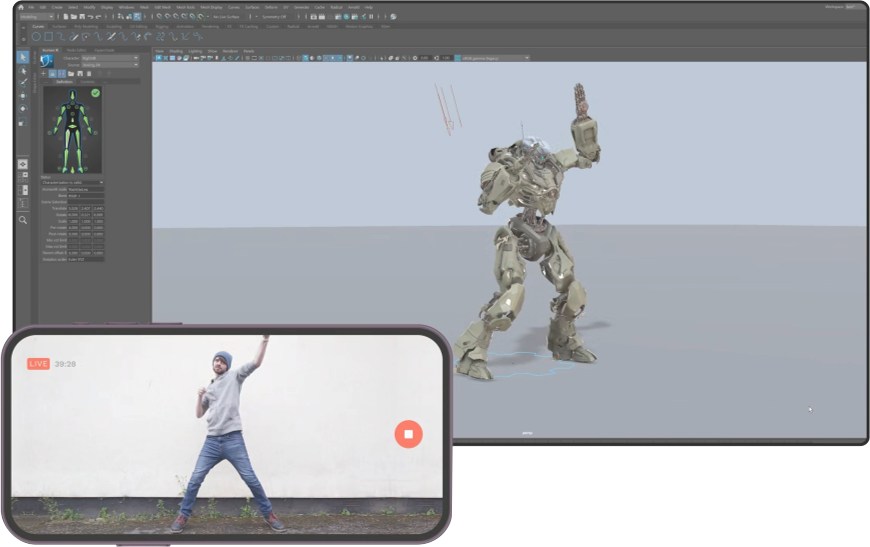Click the Lasso select tool
This screenshot has height=547, width=870.
point(23,71)
